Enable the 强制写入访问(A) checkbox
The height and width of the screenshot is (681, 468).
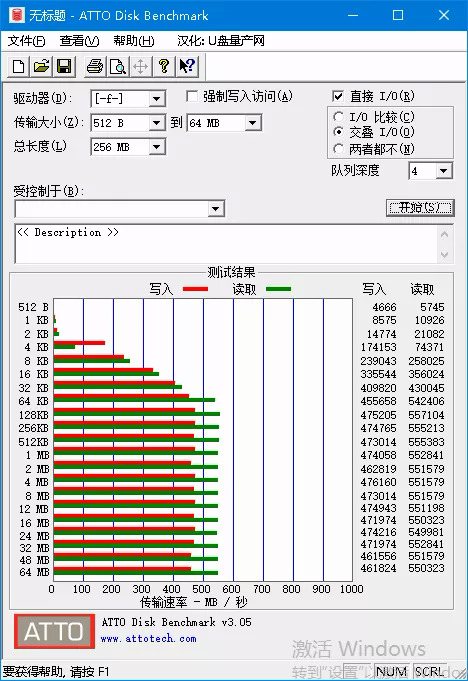[x=192, y=96]
